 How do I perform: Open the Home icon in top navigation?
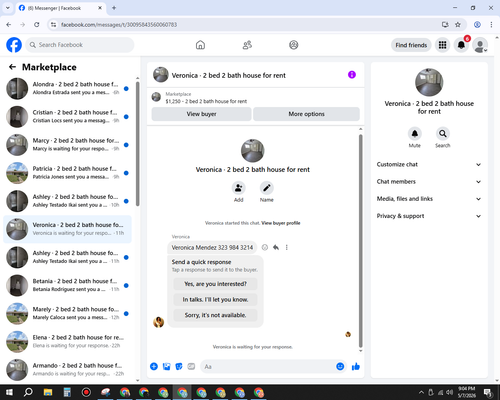point(200,45)
